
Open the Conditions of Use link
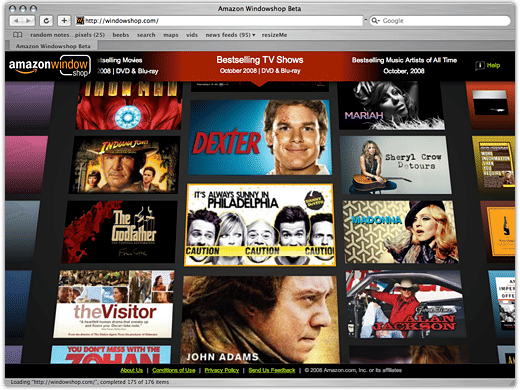pos(174,370)
